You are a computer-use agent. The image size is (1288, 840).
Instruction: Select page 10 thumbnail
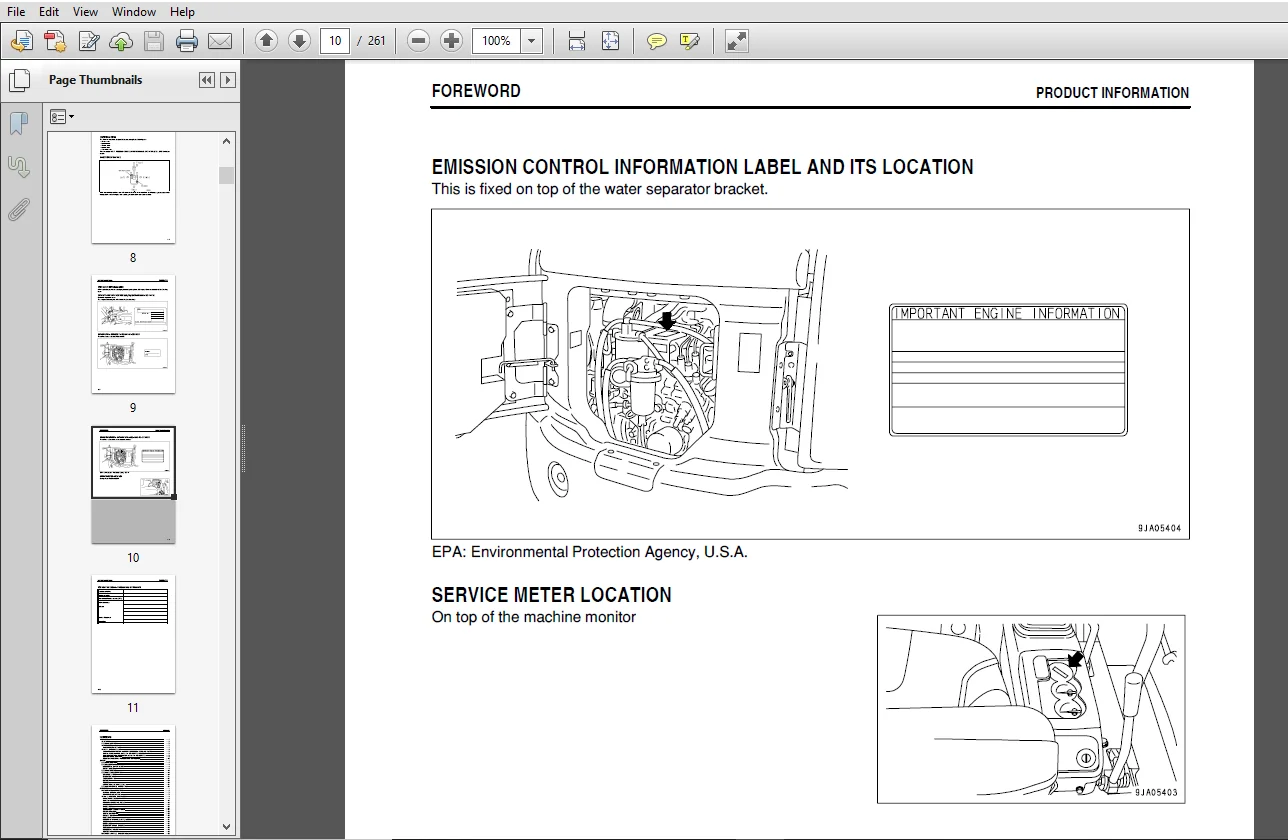click(x=133, y=485)
